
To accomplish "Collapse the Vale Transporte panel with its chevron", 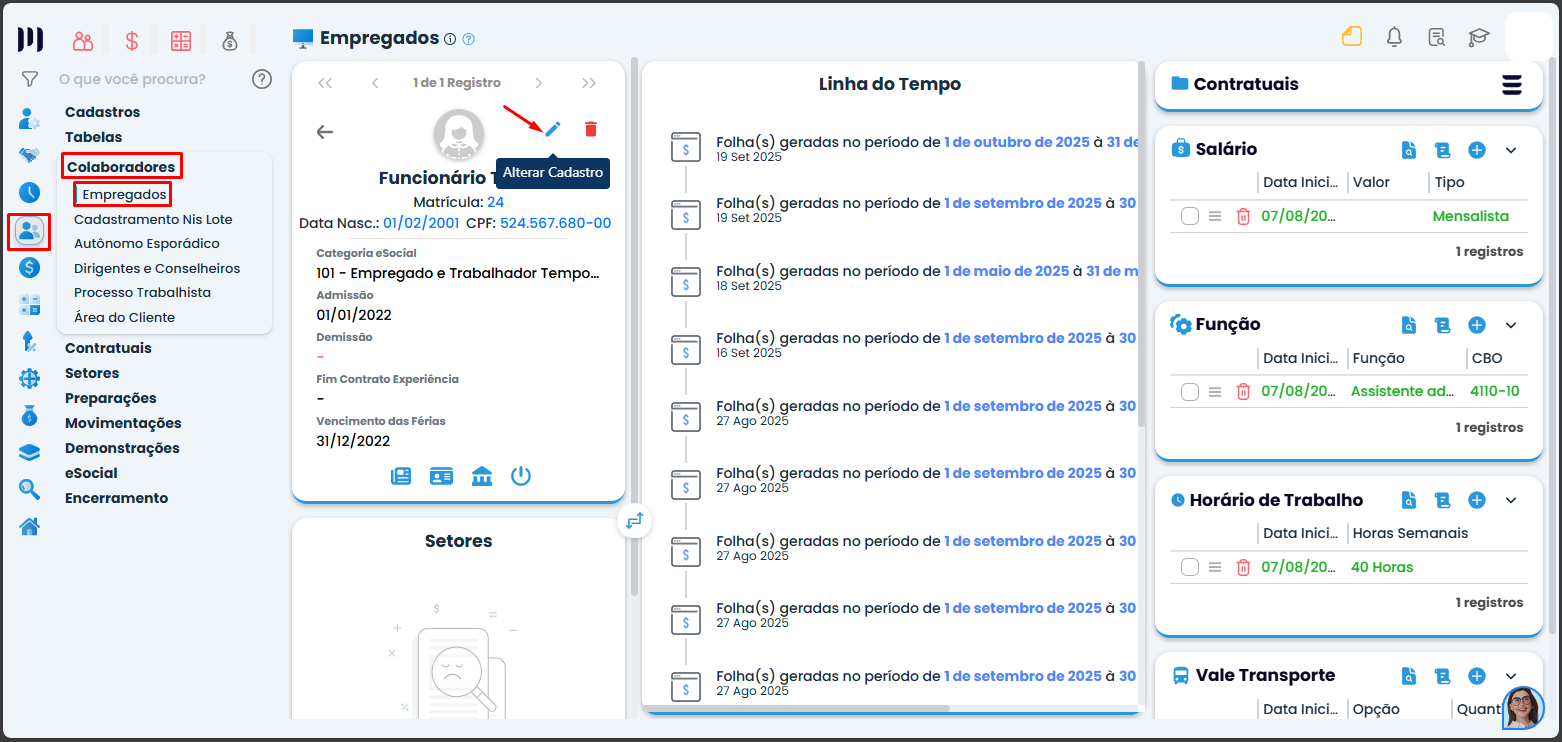I will 1511,676.
